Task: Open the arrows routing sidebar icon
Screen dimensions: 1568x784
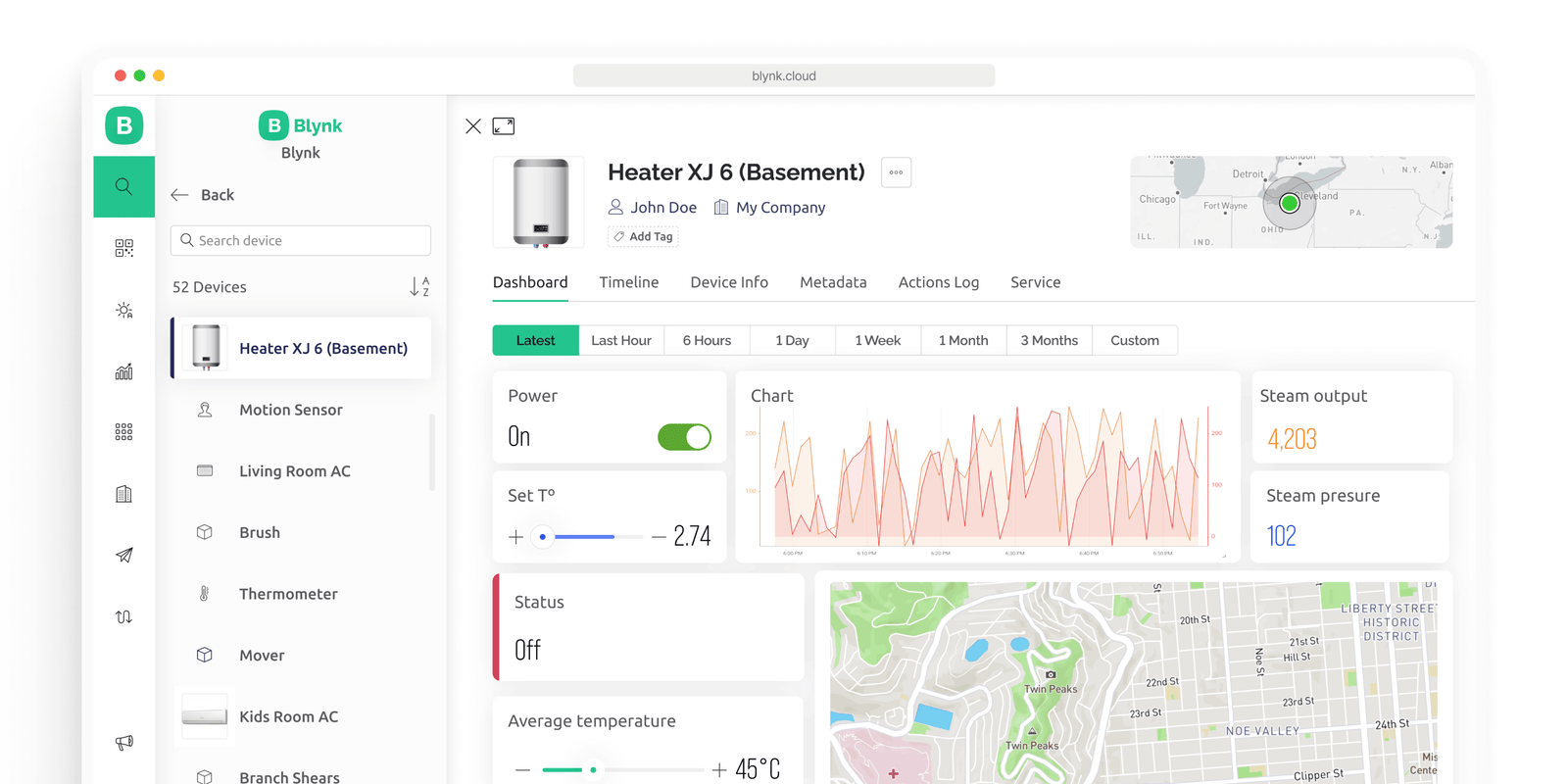Action: pyautogui.click(x=123, y=616)
